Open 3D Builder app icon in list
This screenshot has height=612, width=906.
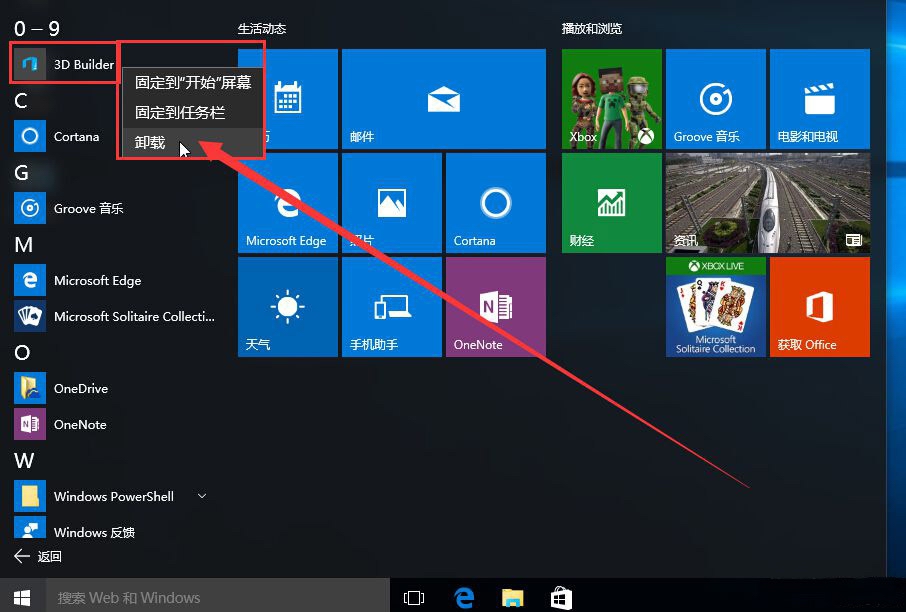tap(29, 64)
